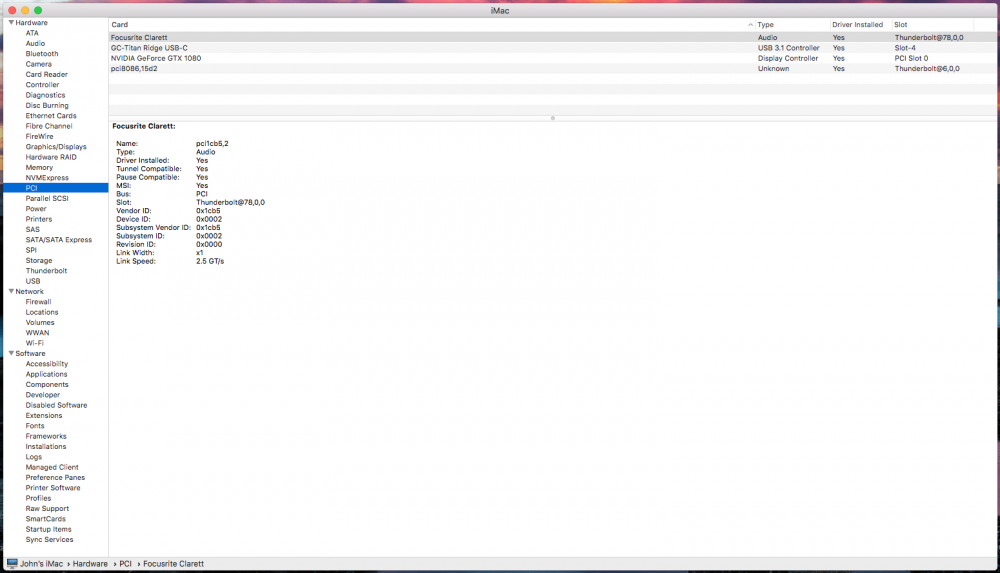
Task: Select the highlighted PCI sidebar item
Action: (x=55, y=188)
